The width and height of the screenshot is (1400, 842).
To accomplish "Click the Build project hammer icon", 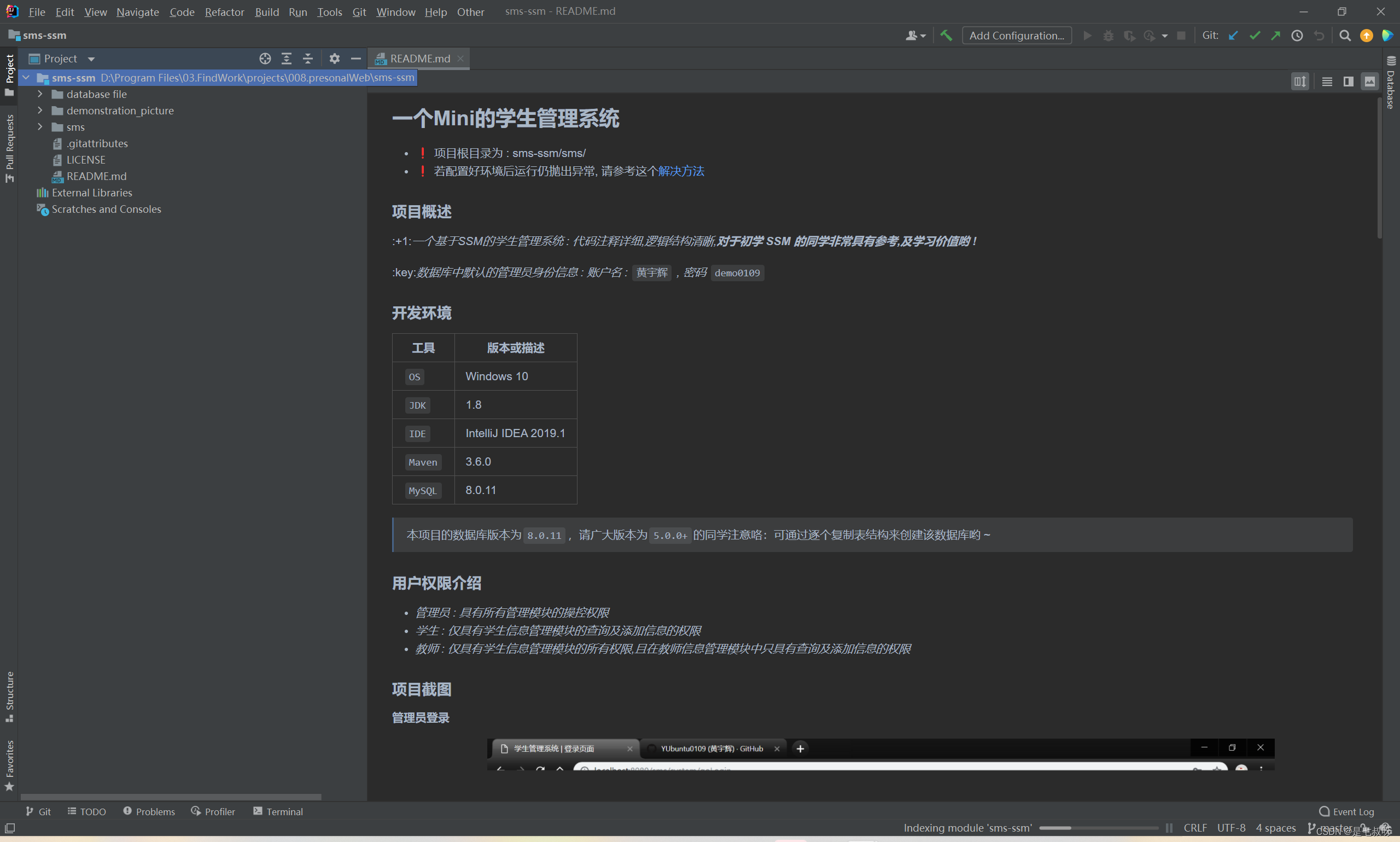I will click(946, 35).
